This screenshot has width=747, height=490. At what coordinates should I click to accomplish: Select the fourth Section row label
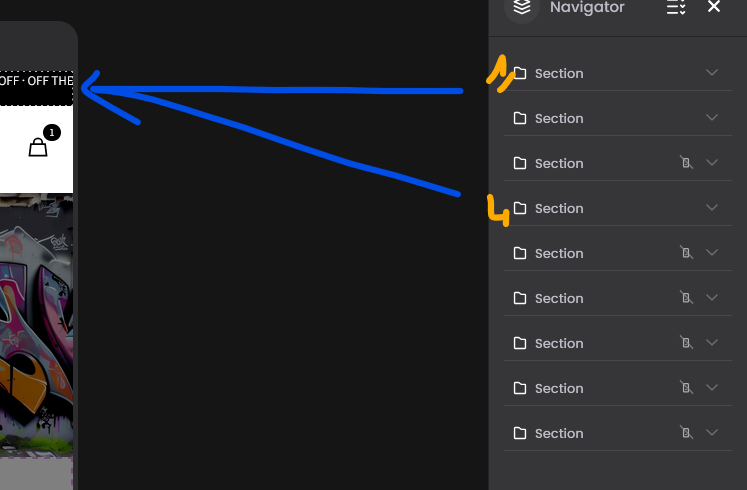pos(559,209)
